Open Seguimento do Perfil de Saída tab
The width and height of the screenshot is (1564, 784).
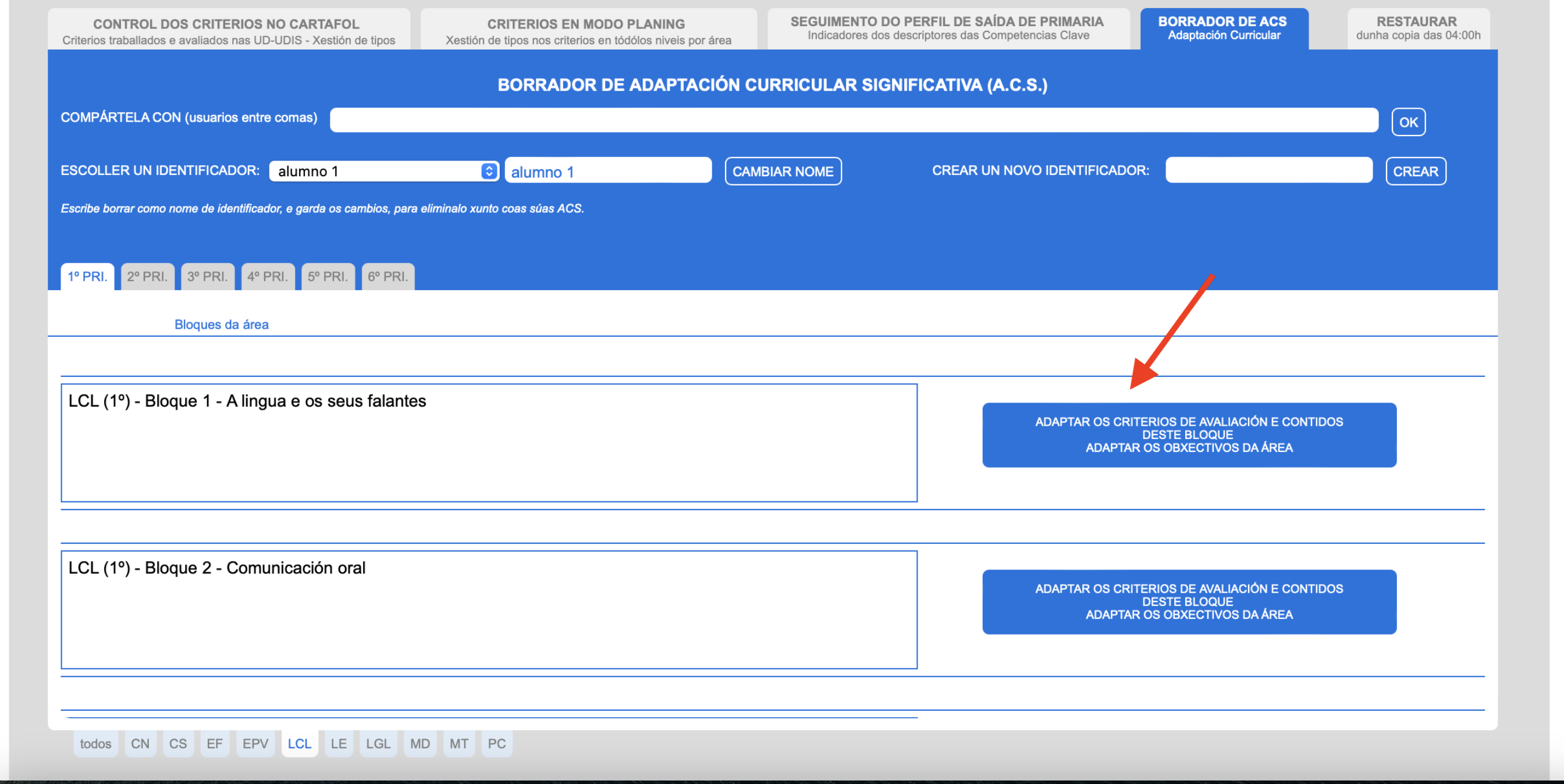[x=947, y=28]
